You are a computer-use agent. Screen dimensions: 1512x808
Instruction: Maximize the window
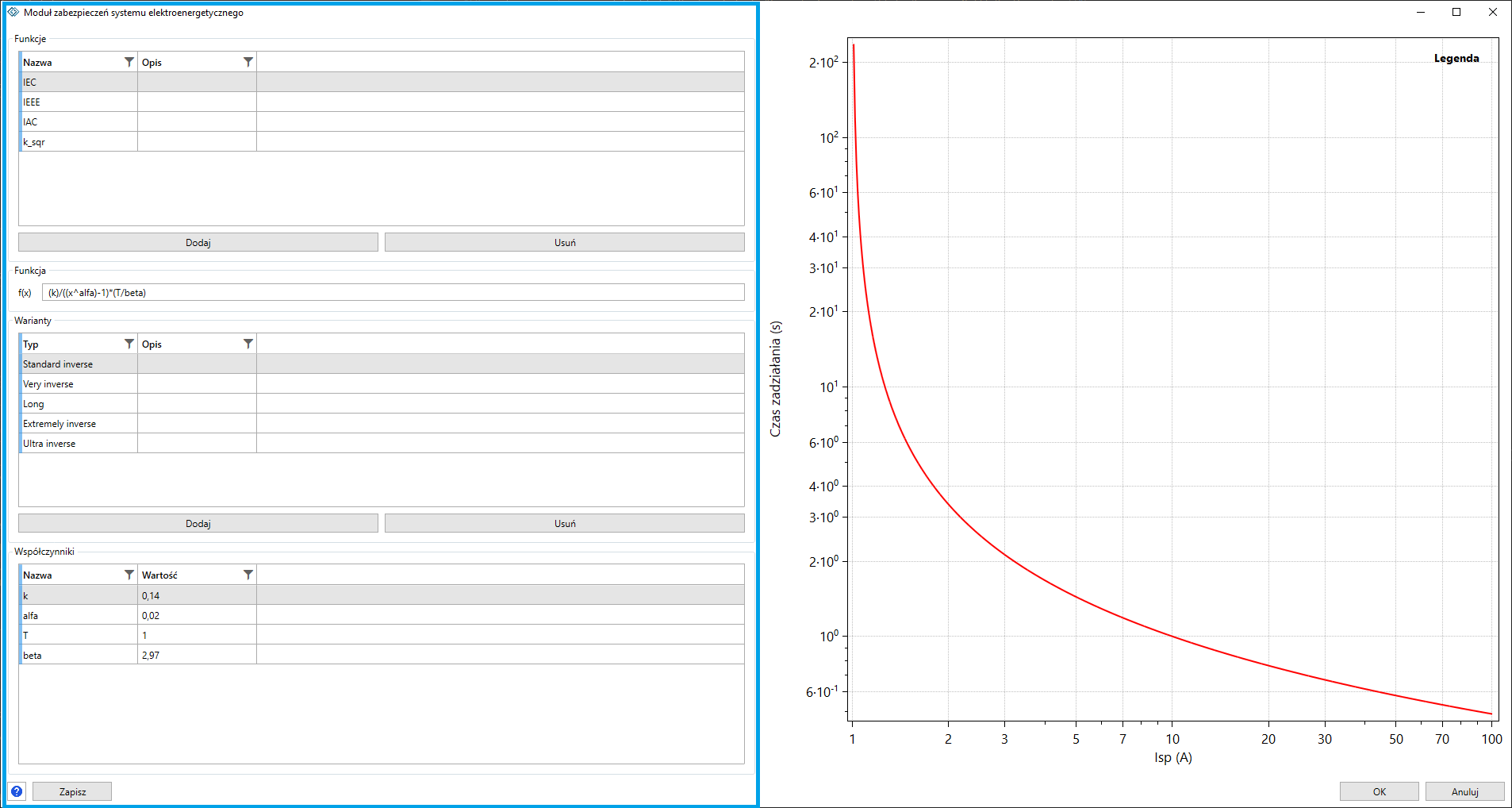click(x=1456, y=12)
